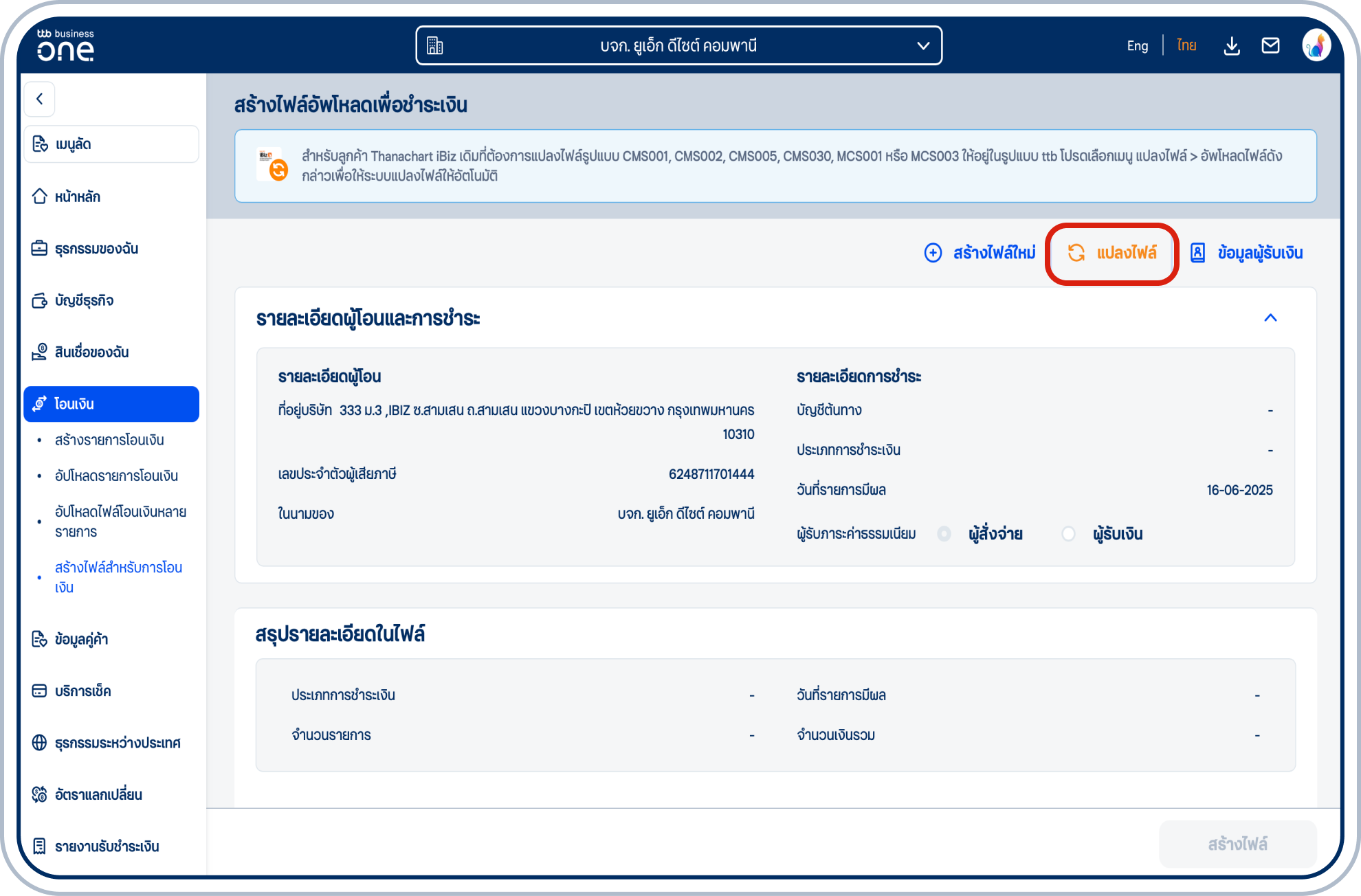Open the mail envelope icon
This screenshot has height=896, width=1361.
[1270, 46]
